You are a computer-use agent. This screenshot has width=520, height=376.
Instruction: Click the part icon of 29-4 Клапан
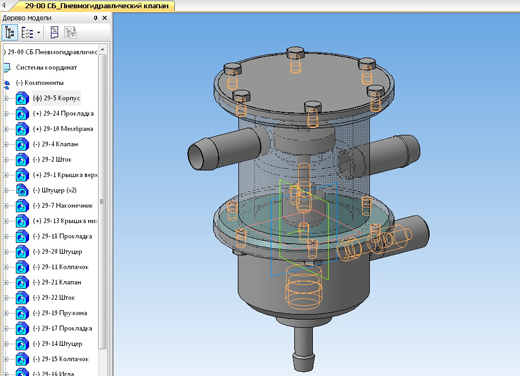(22, 144)
